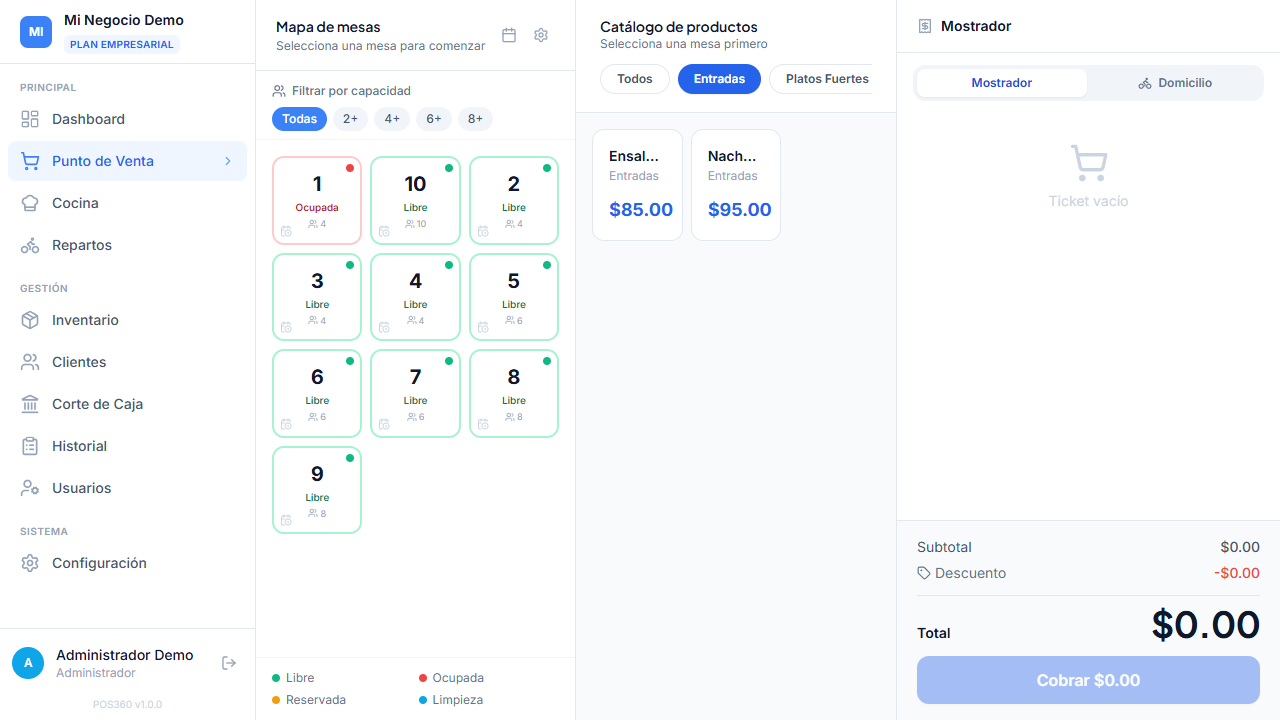The height and width of the screenshot is (720, 1280).
Task: Click the Descuento label in ticket totals
Action: [x=970, y=573]
